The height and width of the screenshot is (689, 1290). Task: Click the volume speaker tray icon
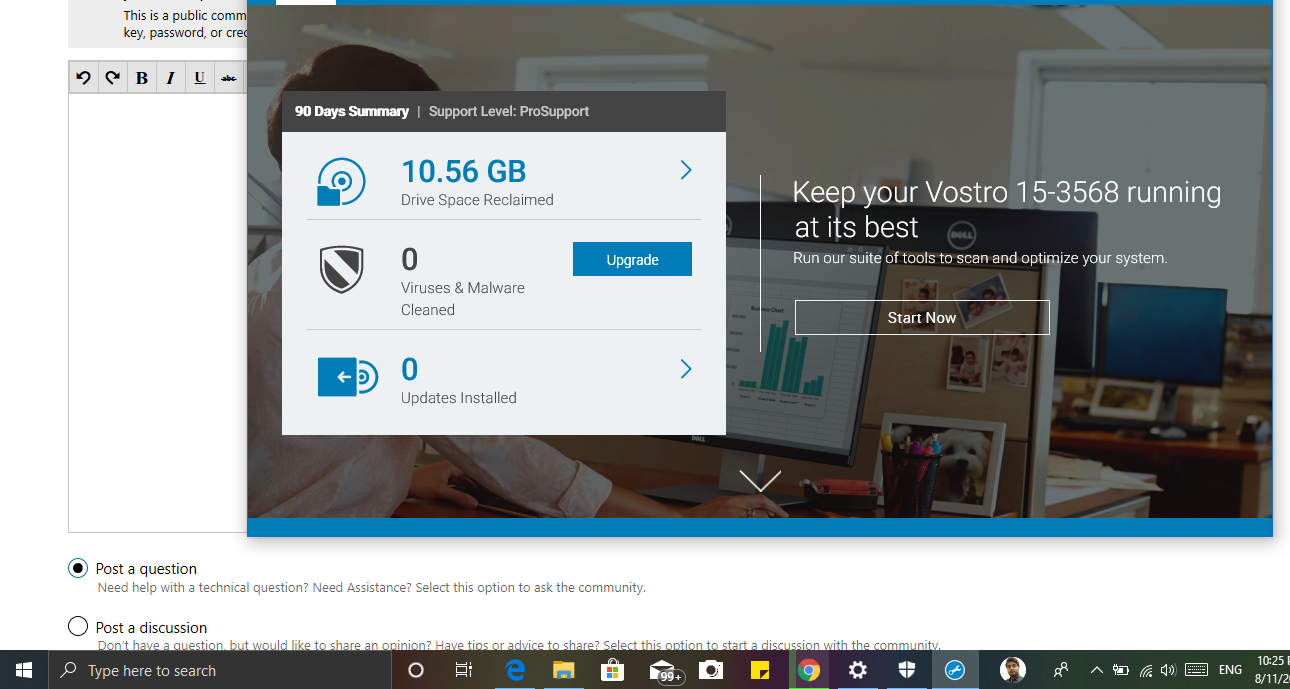tap(1168, 670)
